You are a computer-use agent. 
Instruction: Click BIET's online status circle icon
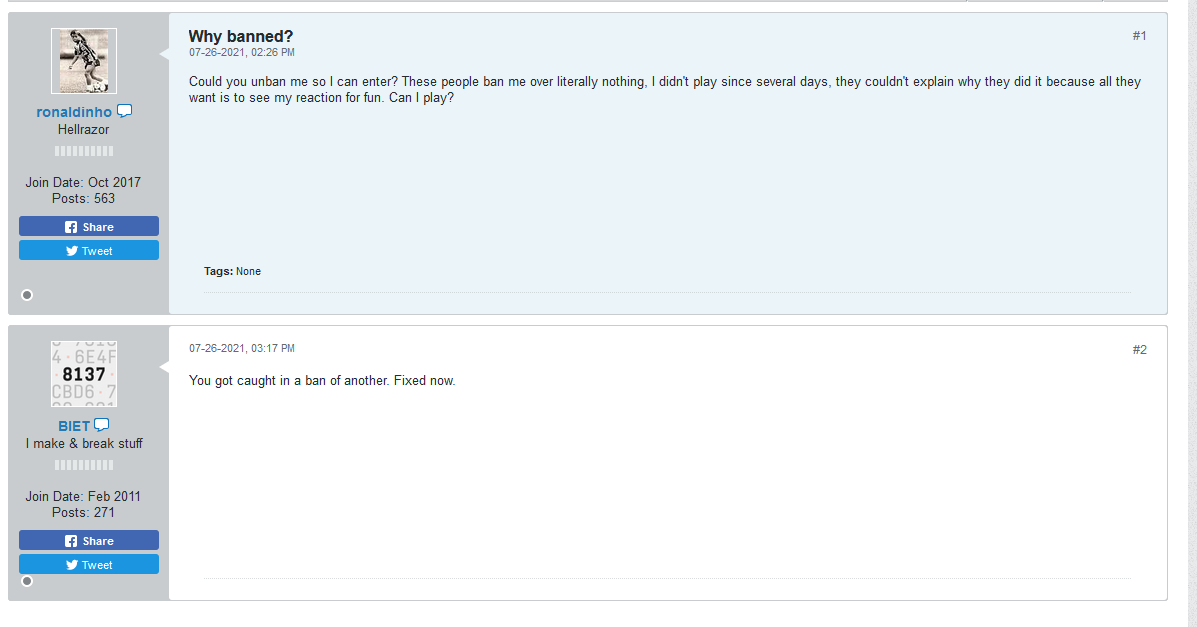(27, 581)
